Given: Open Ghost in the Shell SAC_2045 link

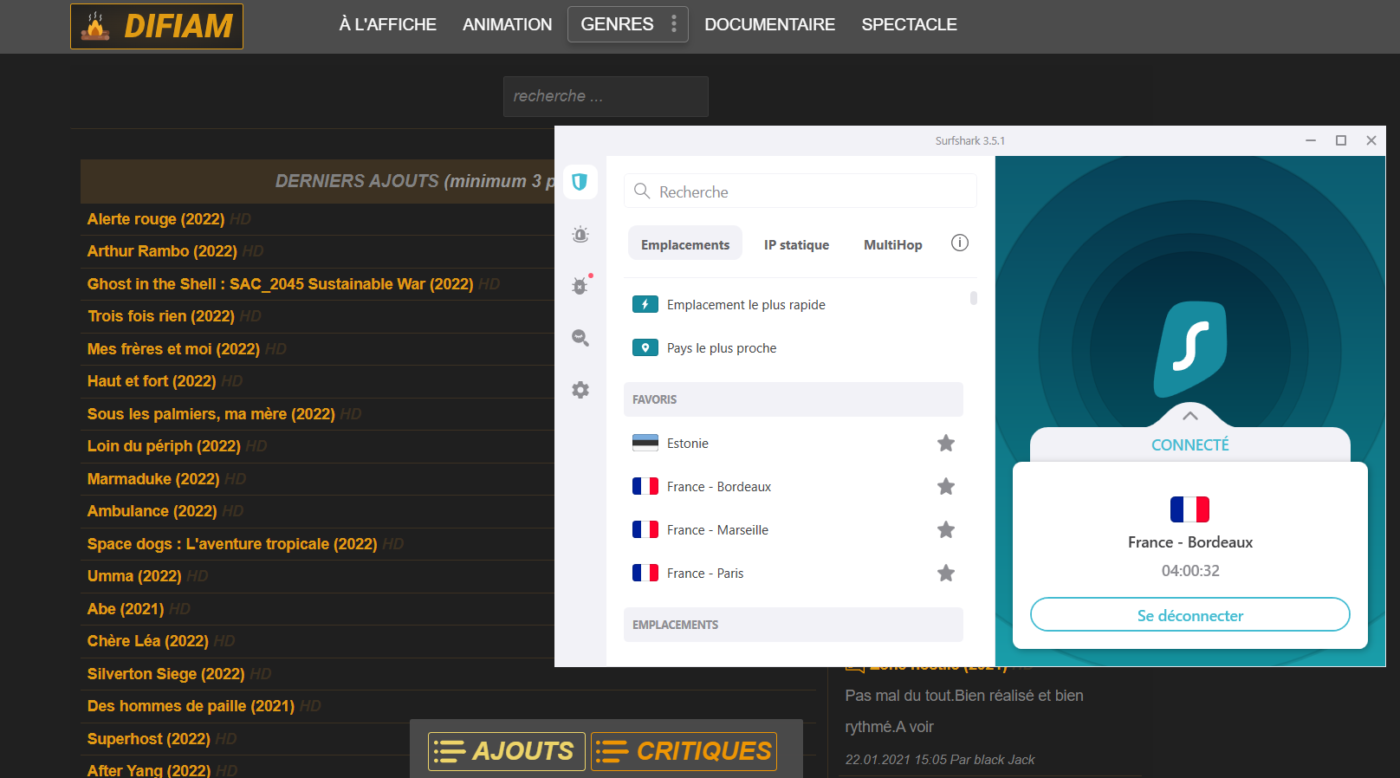Looking at the screenshot, I should click(280, 284).
